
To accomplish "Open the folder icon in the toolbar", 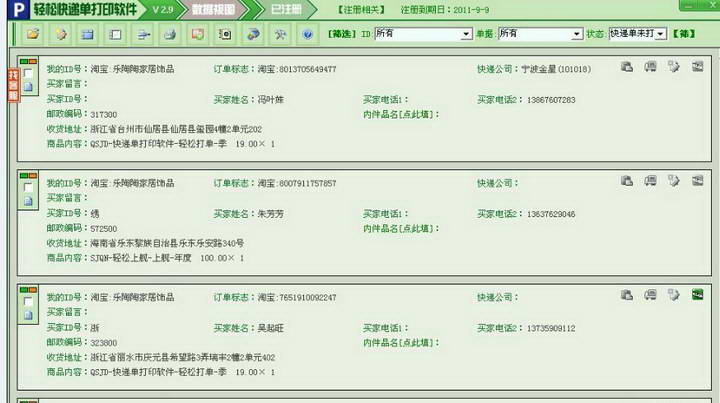I will pos(33,34).
